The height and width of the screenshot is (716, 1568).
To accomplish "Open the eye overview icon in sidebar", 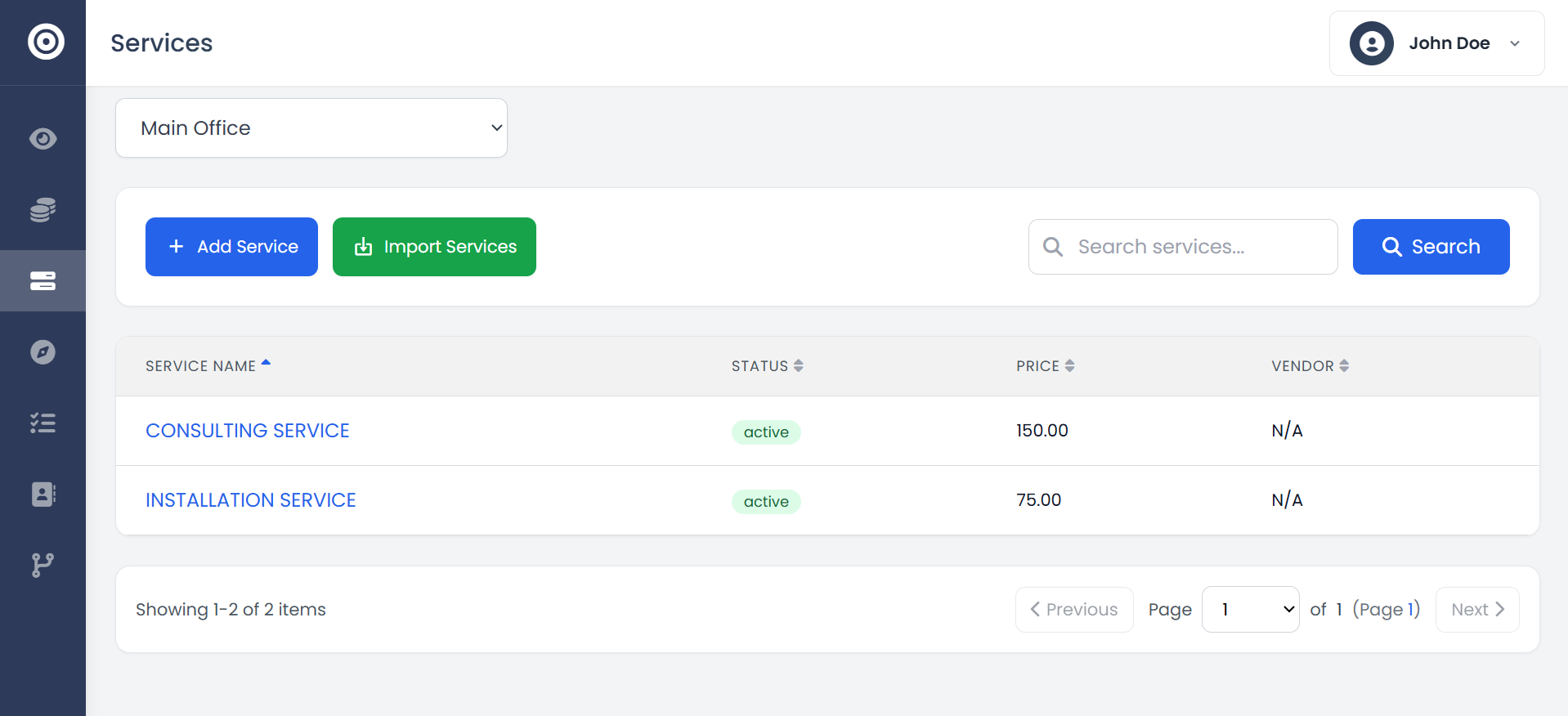I will 43,139.
